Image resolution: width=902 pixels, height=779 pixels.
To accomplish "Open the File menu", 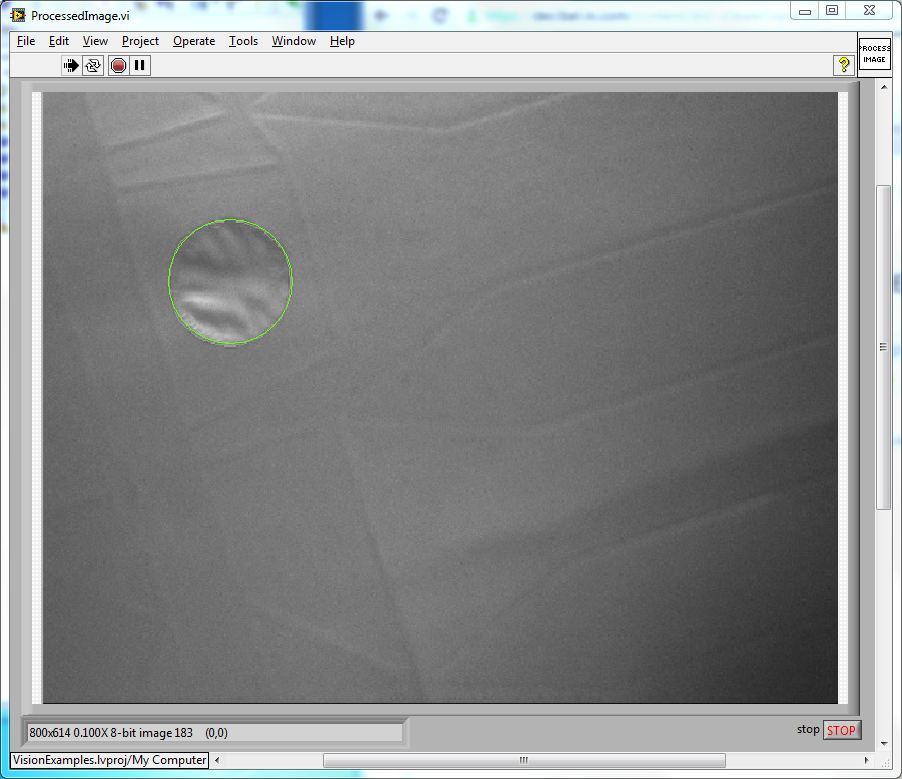I will (26, 41).
